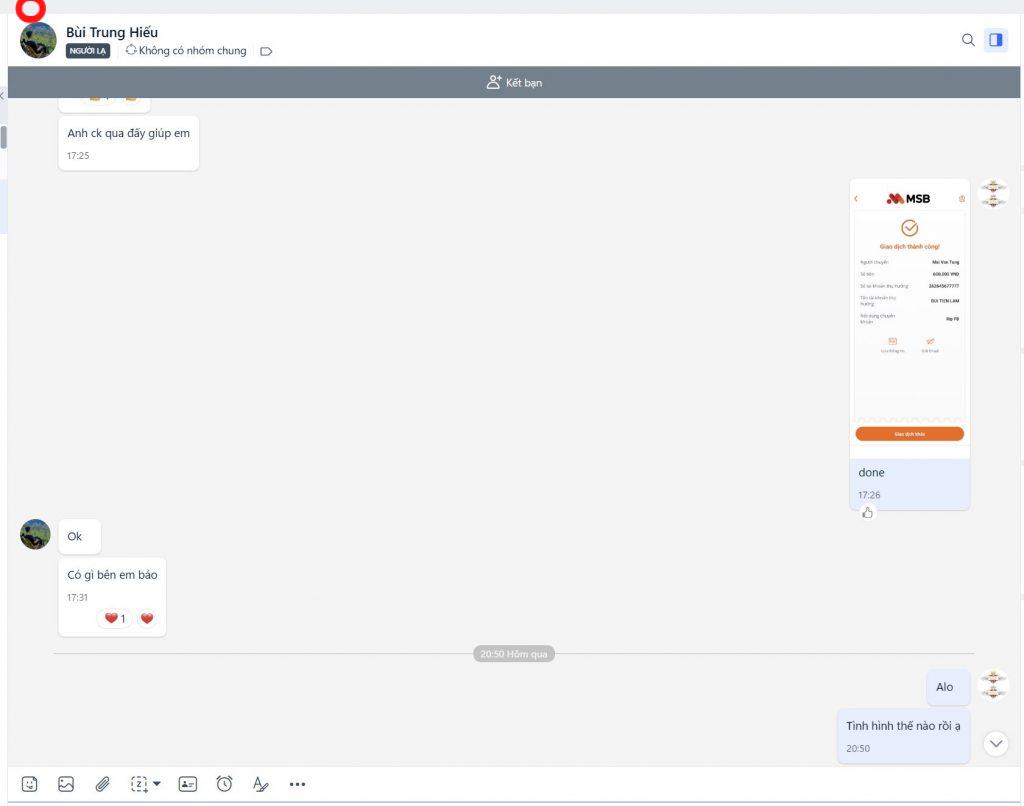Open more options from the three-dots menu
Image resolution: width=1024 pixels, height=806 pixels.
click(297, 784)
